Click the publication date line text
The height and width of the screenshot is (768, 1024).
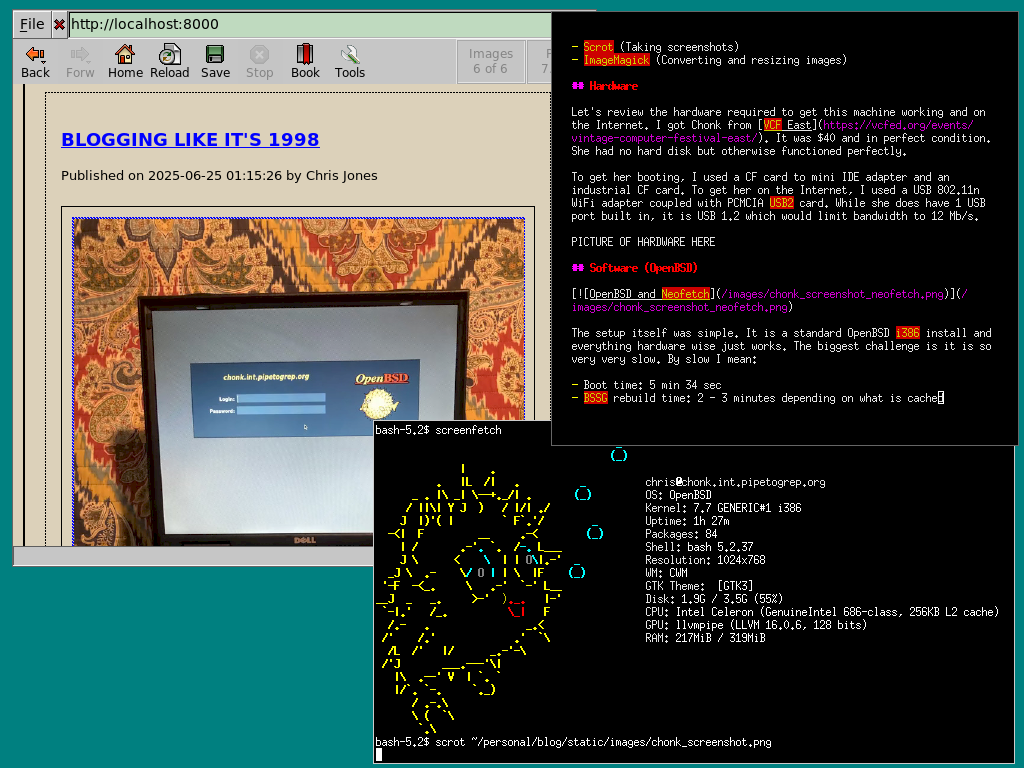tap(219, 175)
